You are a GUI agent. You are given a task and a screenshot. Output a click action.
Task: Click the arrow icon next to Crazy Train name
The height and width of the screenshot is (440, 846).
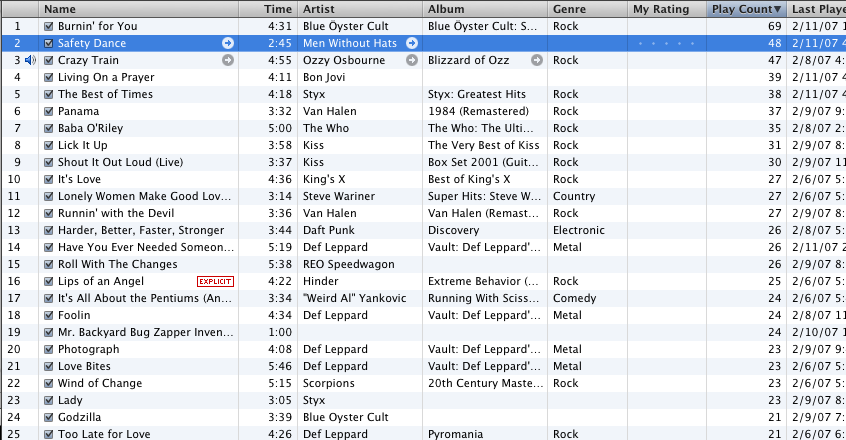tap(228, 60)
